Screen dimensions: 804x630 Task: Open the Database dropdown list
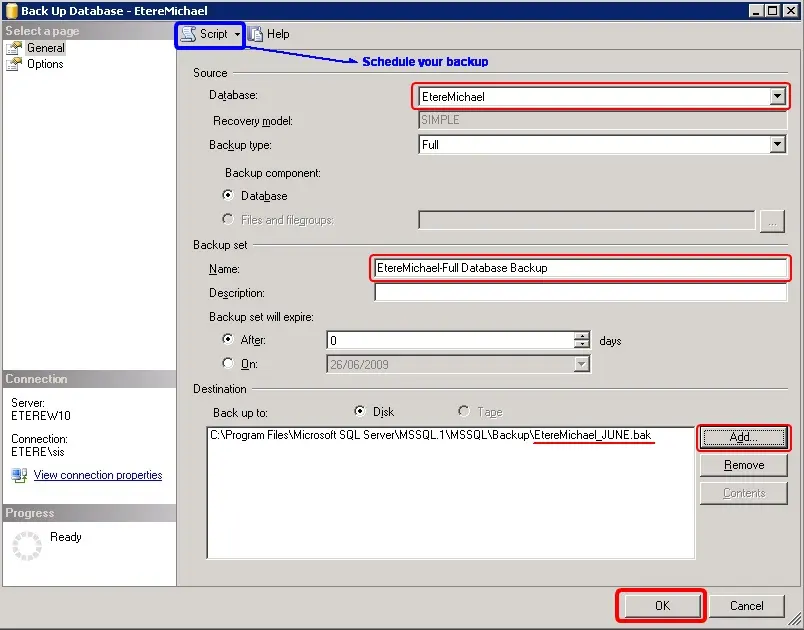[x=777, y=97]
